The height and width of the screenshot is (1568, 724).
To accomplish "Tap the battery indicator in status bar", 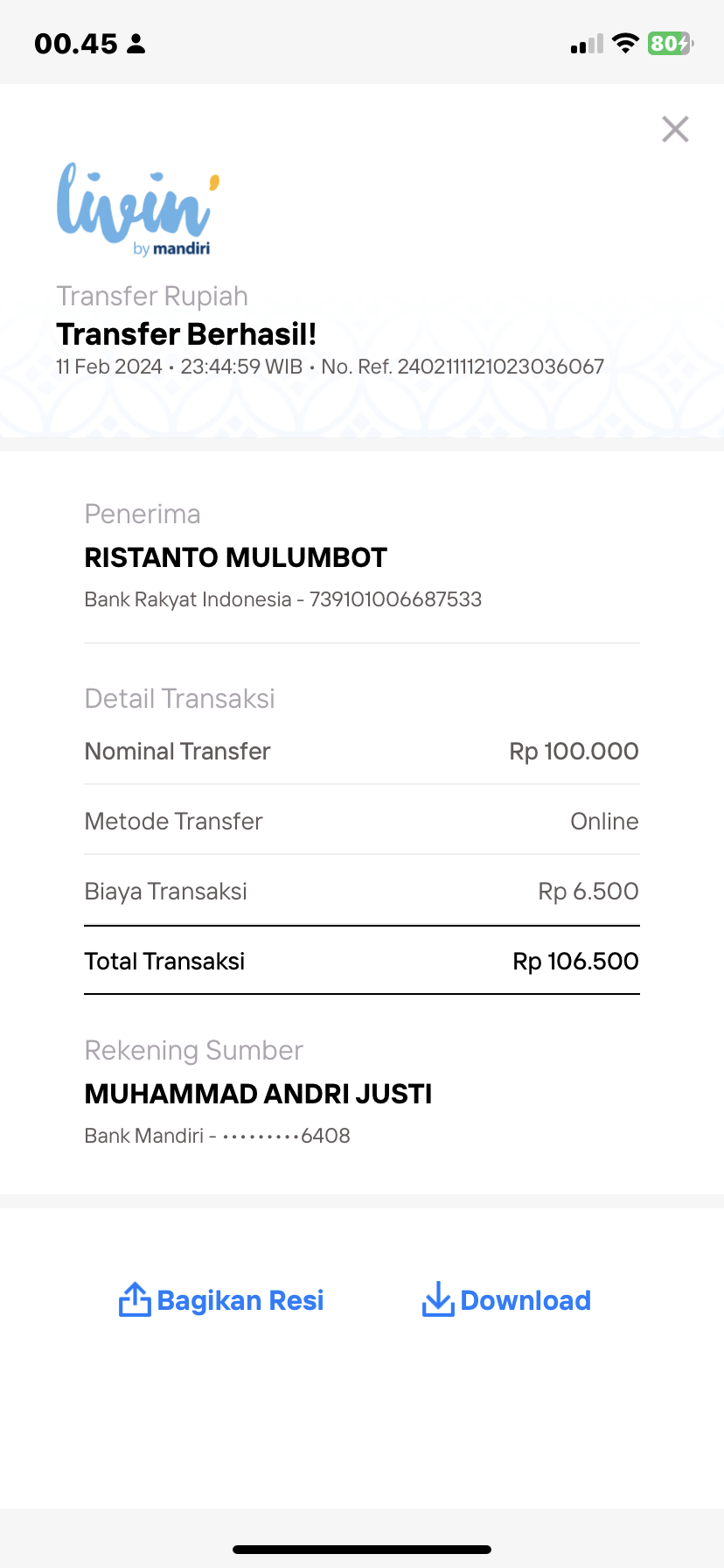I will pos(671,43).
